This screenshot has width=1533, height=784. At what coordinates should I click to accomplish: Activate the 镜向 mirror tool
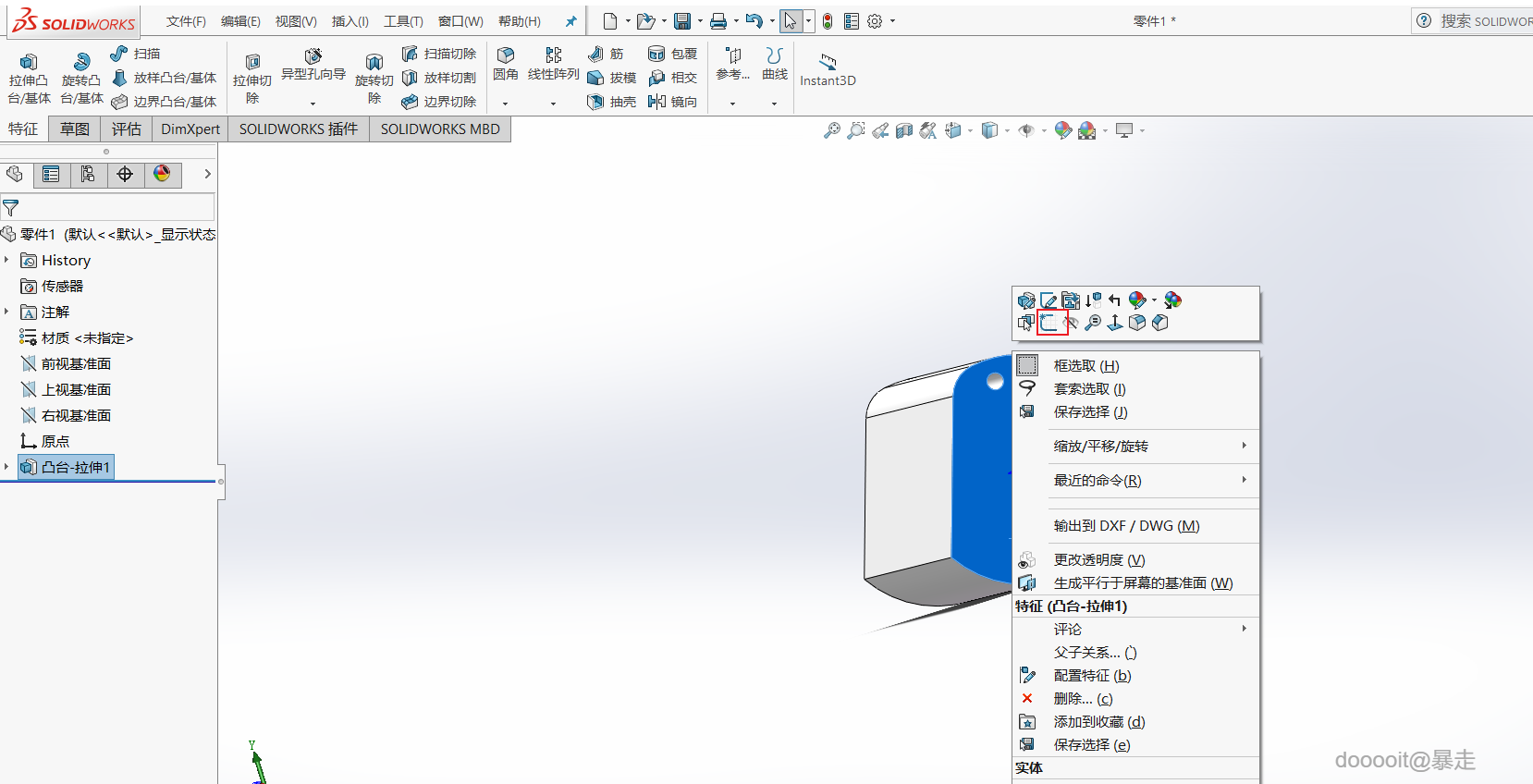click(x=672, y=102)
